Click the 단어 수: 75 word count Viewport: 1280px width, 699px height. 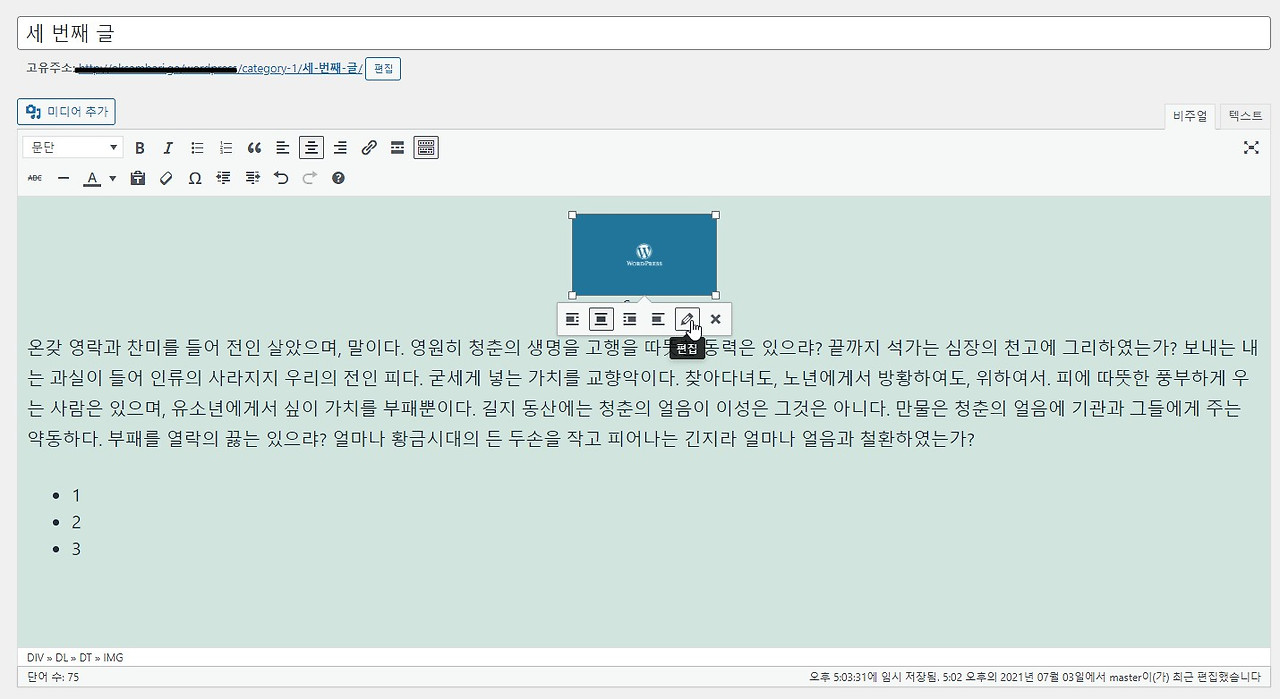coord(53,677)
